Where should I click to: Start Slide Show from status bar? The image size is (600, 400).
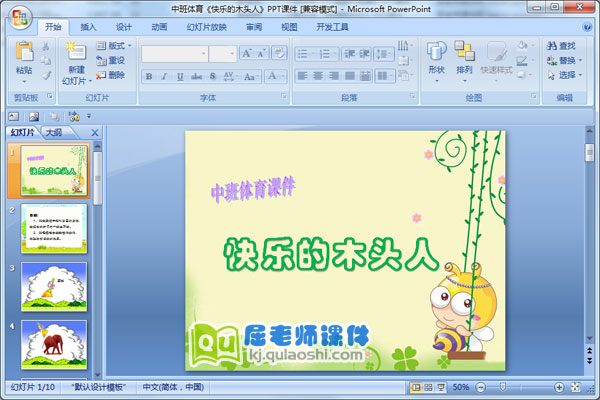click(441, 388)
